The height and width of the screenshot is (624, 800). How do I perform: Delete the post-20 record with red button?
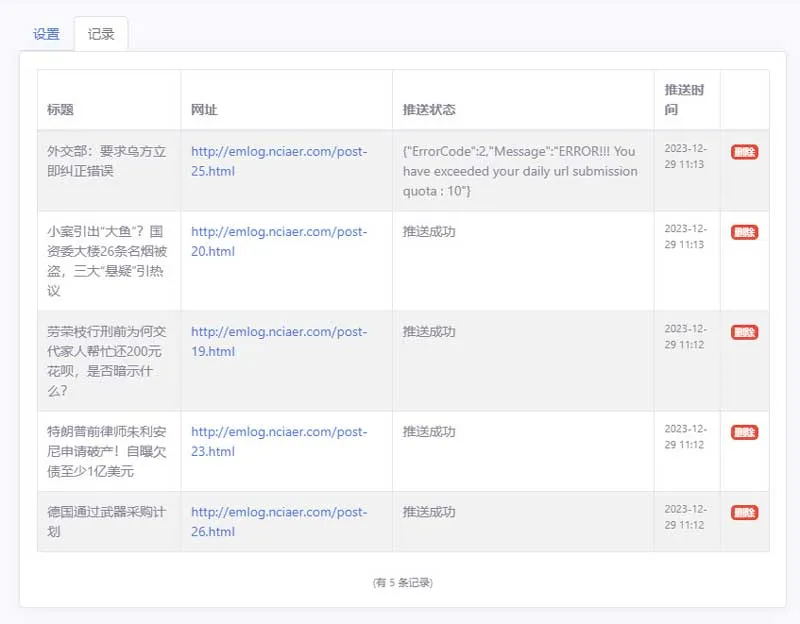tap(744, 232)
